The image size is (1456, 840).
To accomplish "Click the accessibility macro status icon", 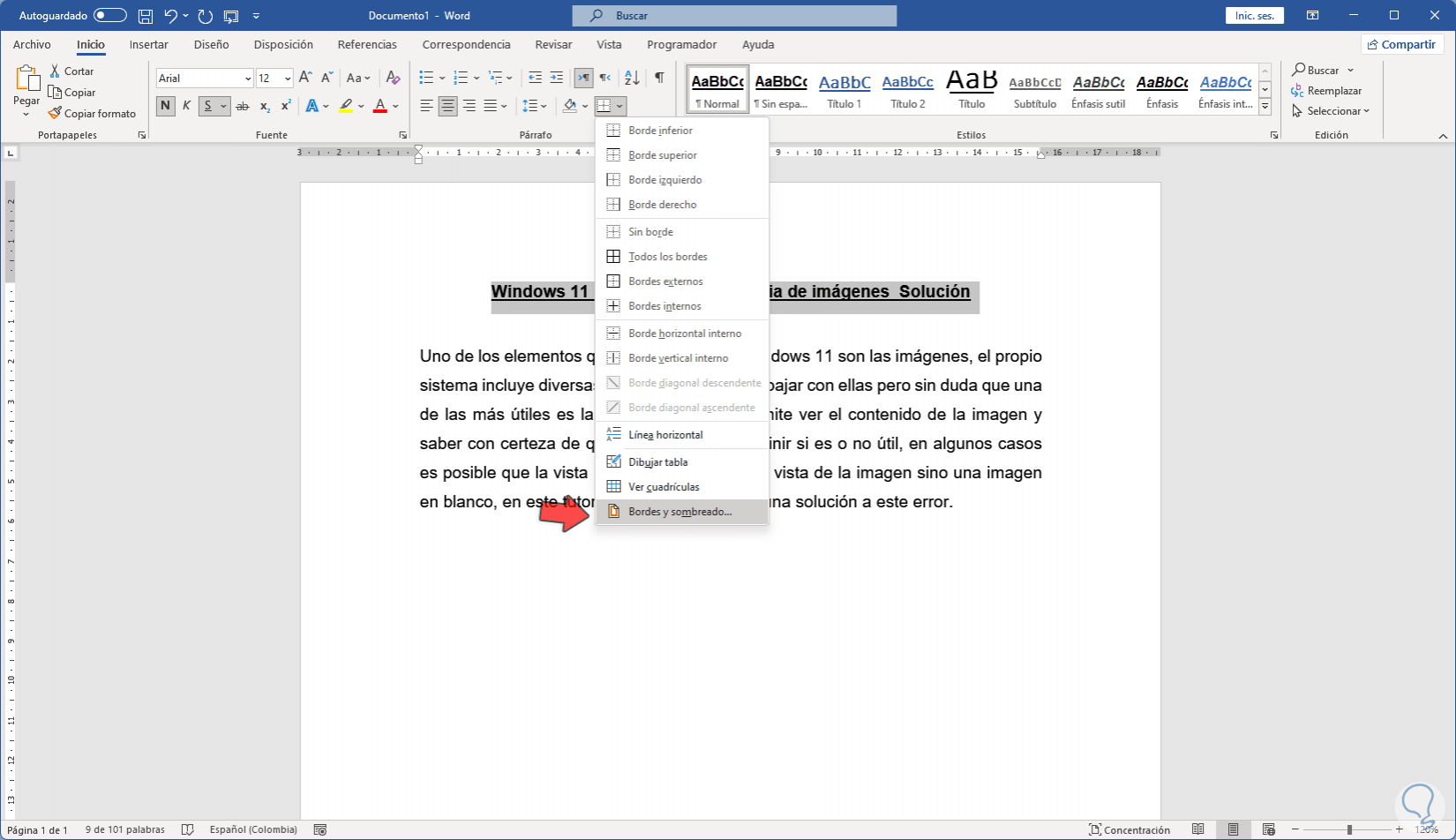I will pyautogui.click(x=320, y=829).
